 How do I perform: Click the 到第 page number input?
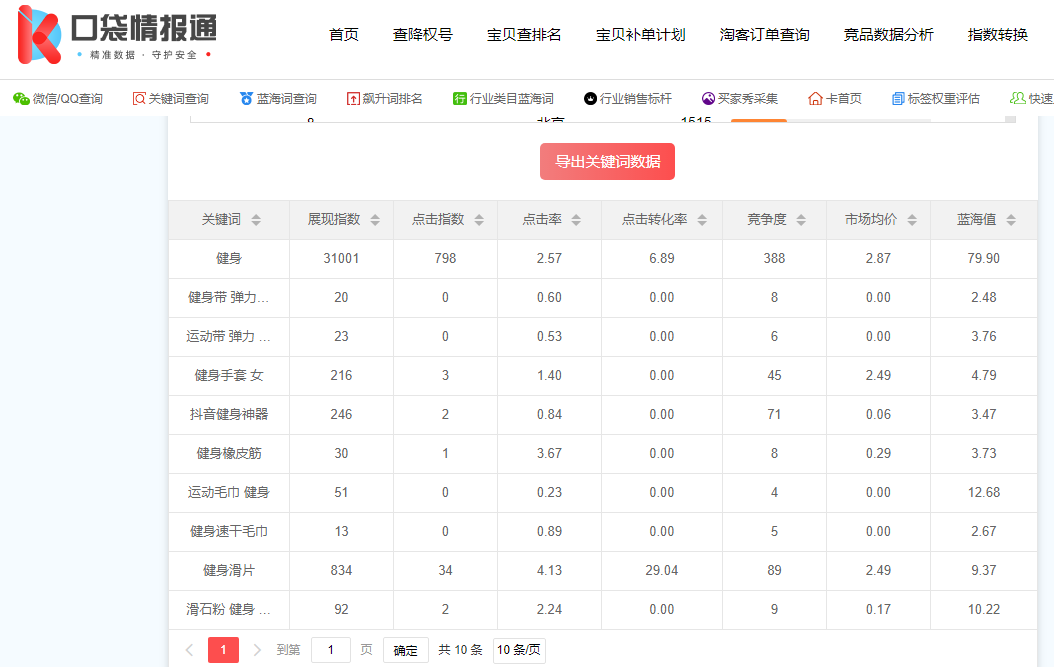330,649
